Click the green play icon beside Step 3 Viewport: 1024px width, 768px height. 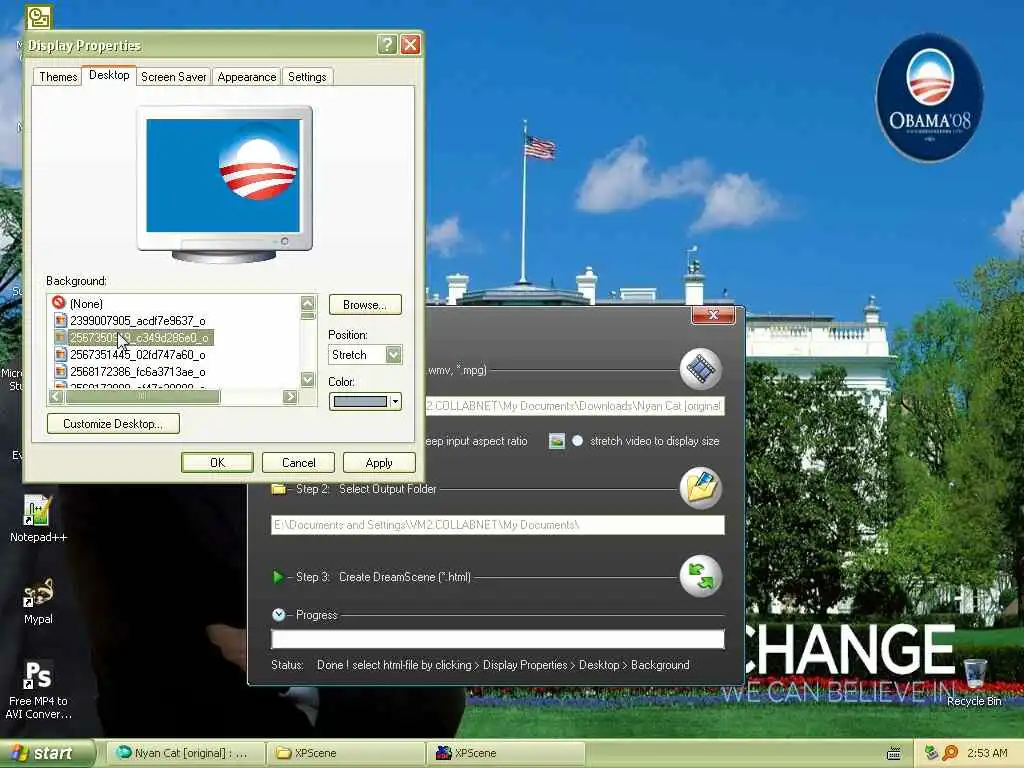[x=278, y=577]
